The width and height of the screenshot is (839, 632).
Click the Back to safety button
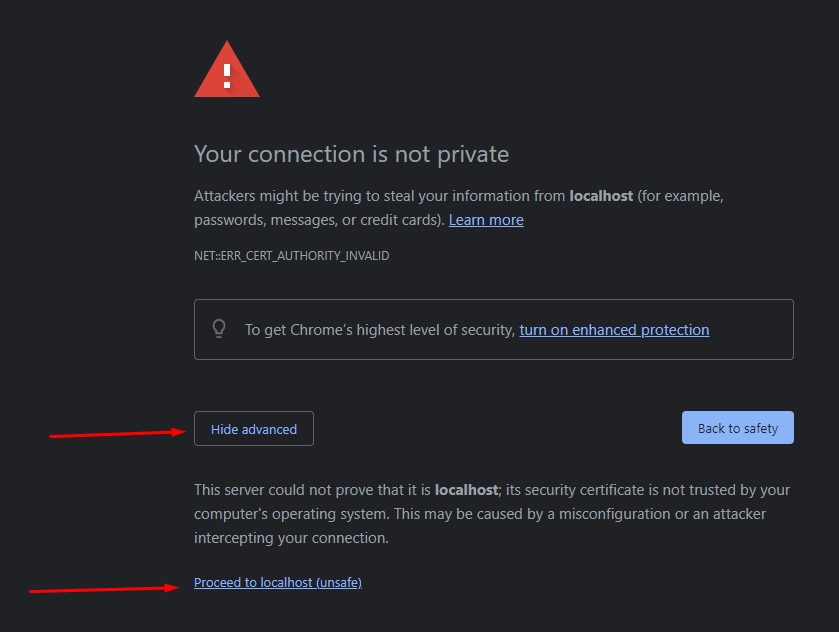[x=737, y=428]
